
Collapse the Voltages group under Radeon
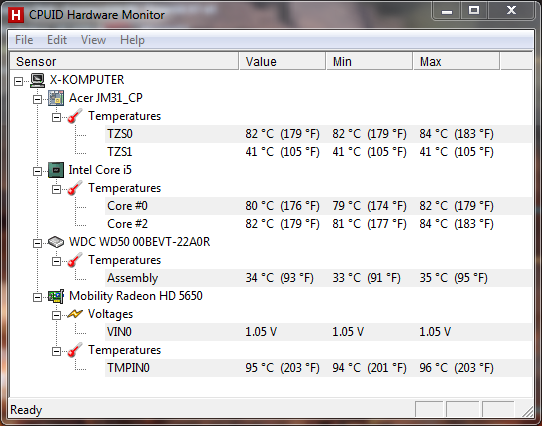coord(56,315)
